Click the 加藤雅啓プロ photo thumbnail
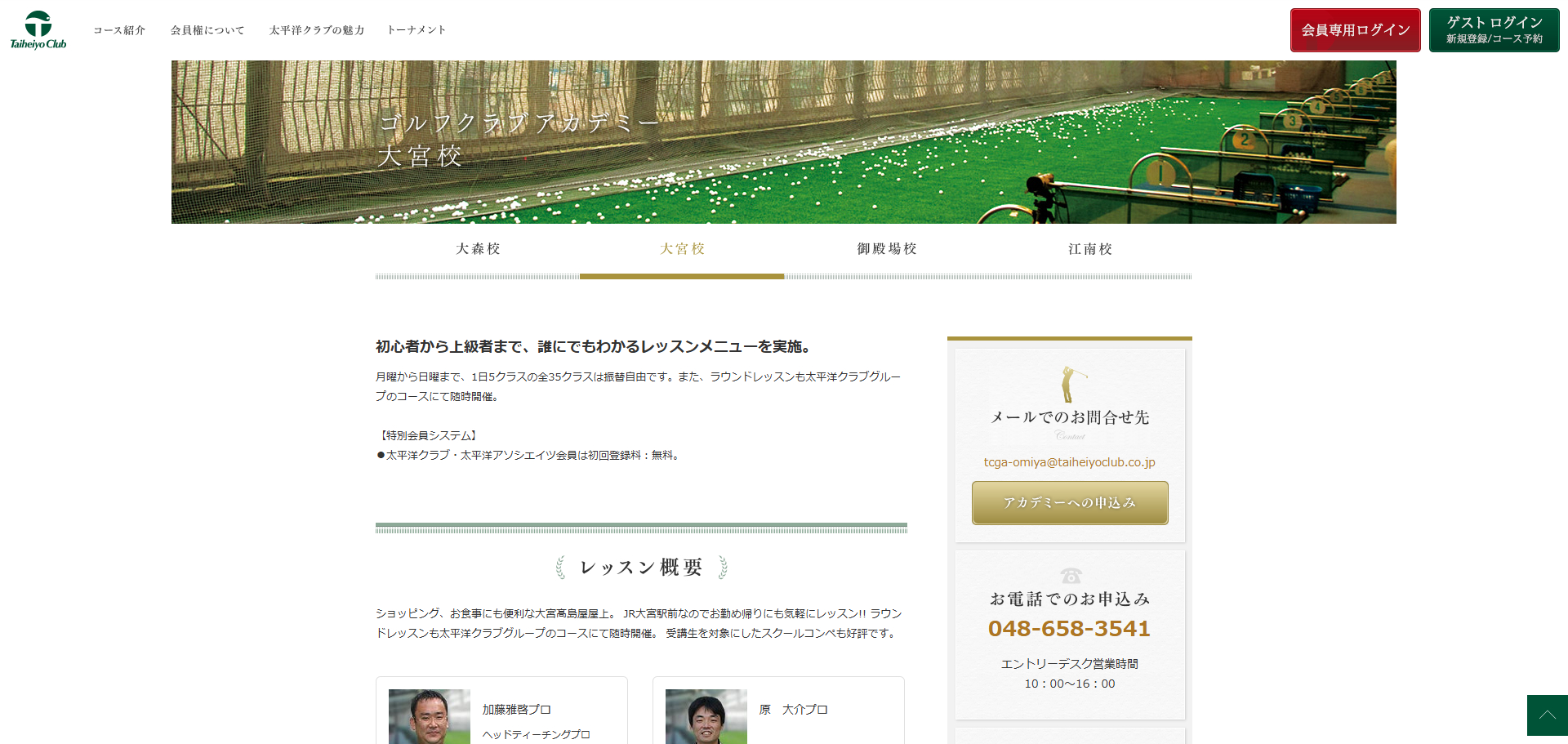1568x744 pixels. [430, 716]
